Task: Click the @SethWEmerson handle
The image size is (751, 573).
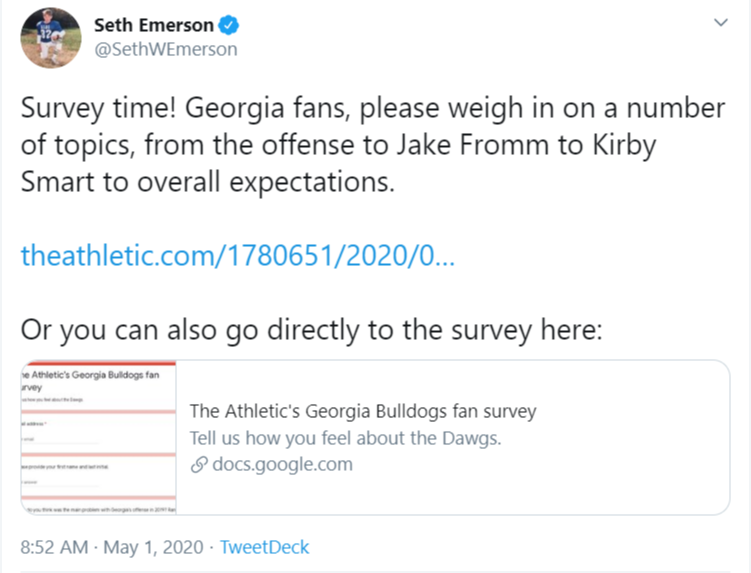Action: (165, 49)
